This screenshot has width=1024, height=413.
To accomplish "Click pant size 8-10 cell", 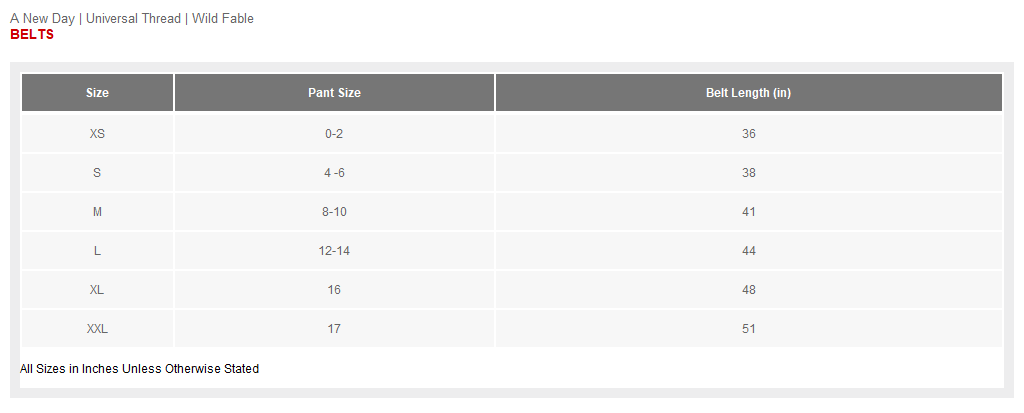I will click(x=334, y=212).
